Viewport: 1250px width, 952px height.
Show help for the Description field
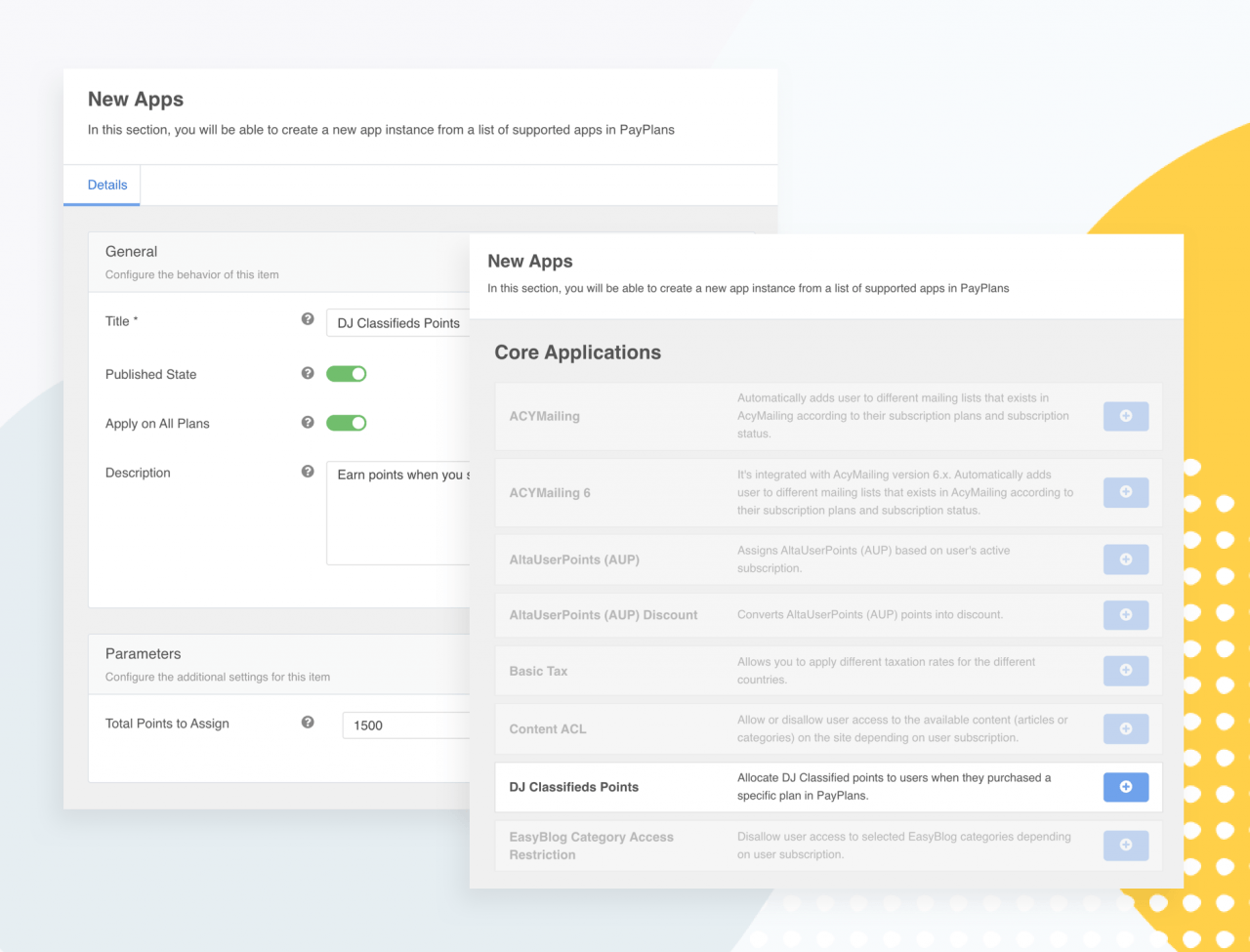[x=308, y=471]
